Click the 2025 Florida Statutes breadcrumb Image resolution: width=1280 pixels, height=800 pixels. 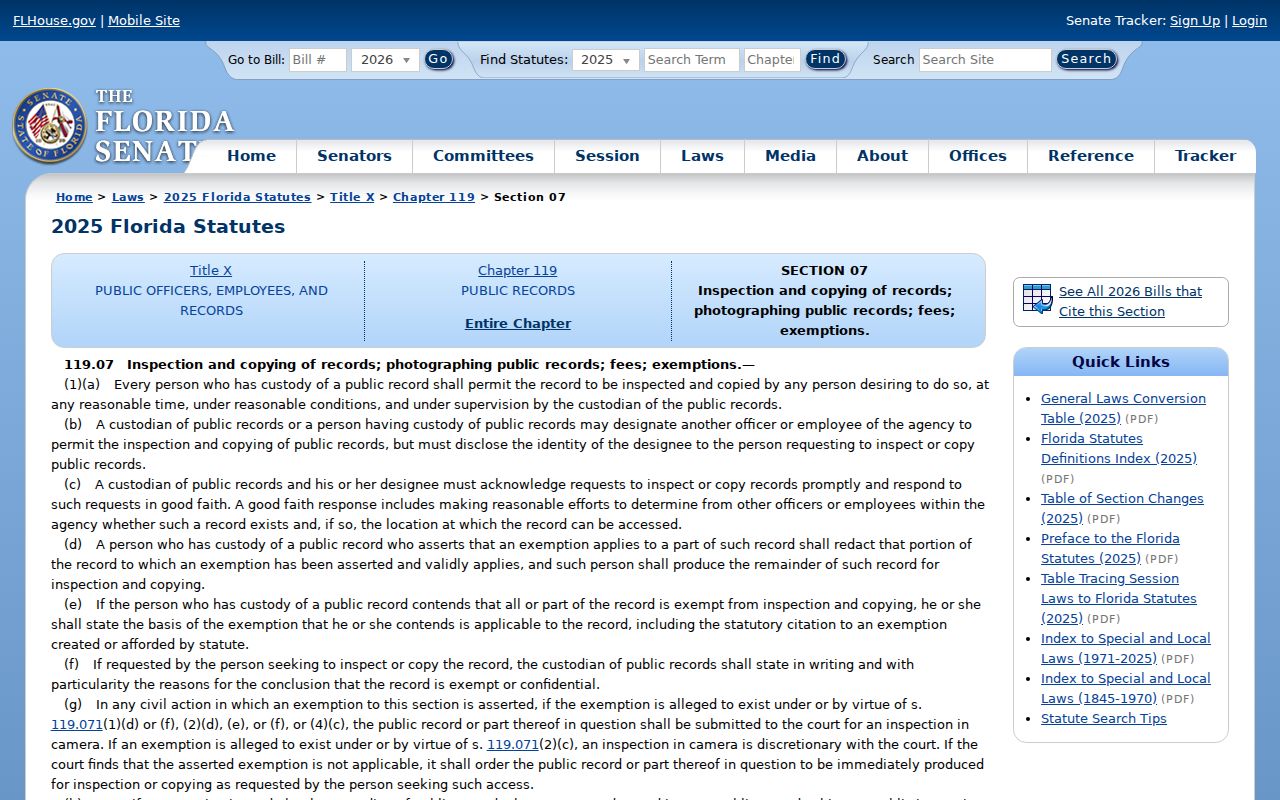point(237,197)
